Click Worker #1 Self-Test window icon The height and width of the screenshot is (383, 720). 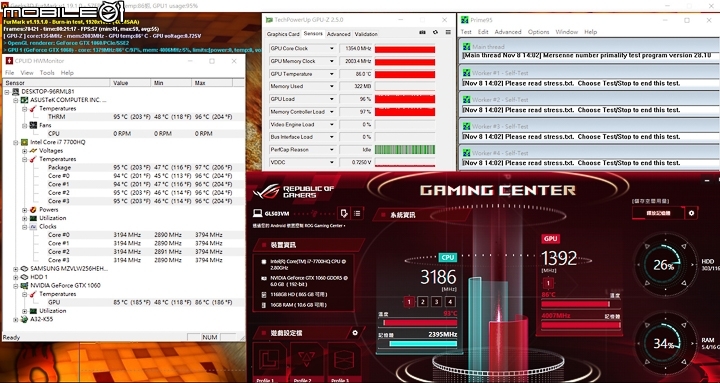(467, 73)
